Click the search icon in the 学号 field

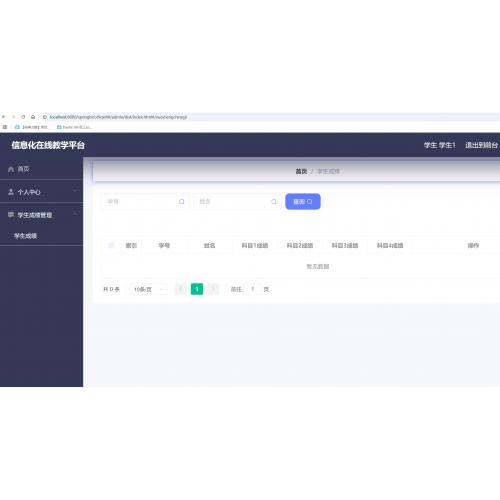[x=181, y=201]
